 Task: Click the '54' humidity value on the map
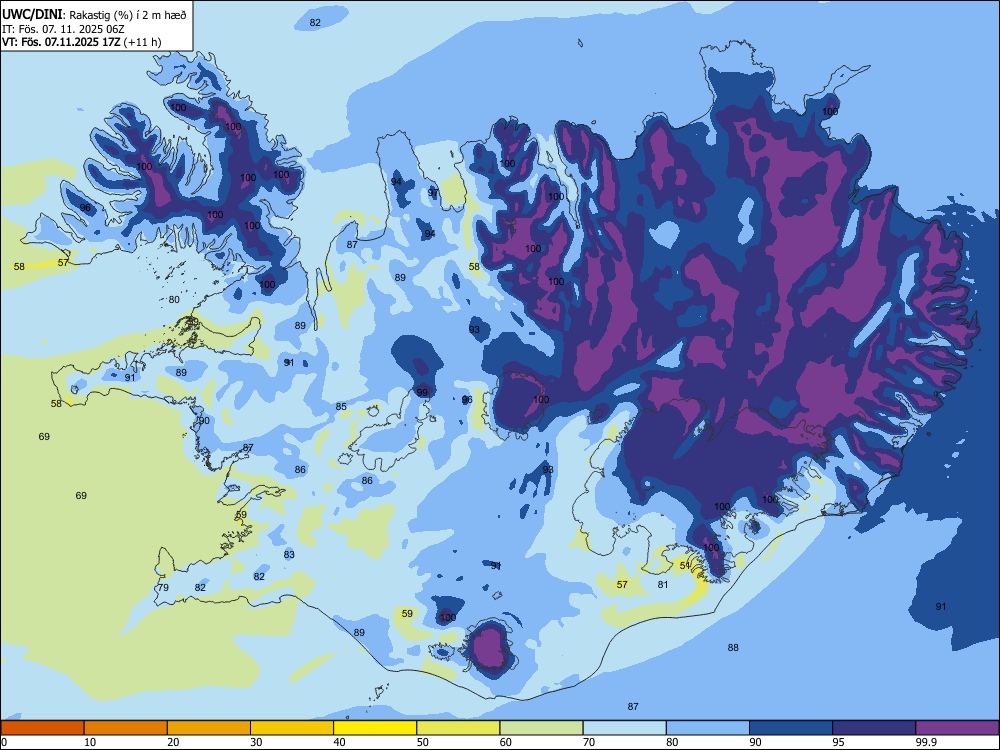point(685,565)
